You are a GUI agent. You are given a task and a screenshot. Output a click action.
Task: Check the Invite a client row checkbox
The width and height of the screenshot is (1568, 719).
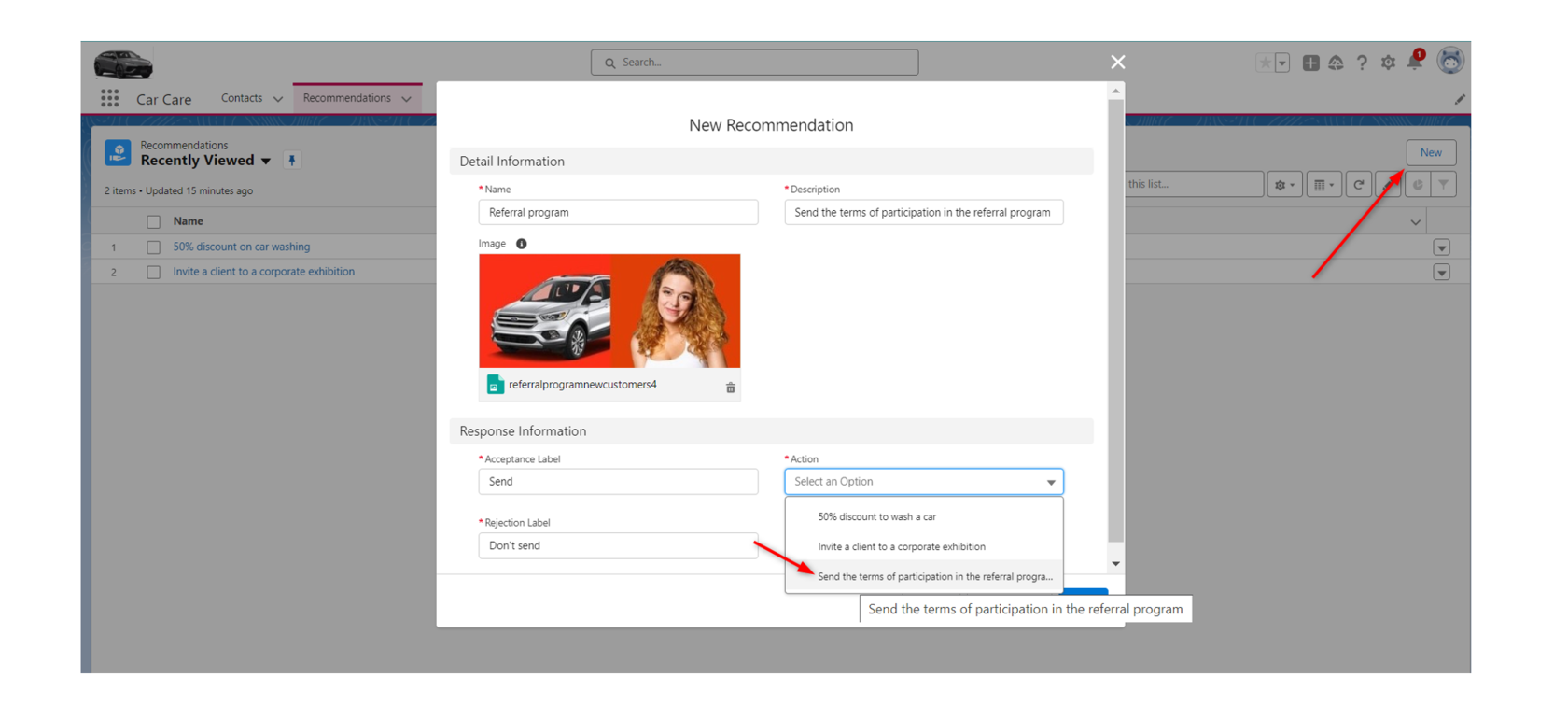tap(154, 273)
